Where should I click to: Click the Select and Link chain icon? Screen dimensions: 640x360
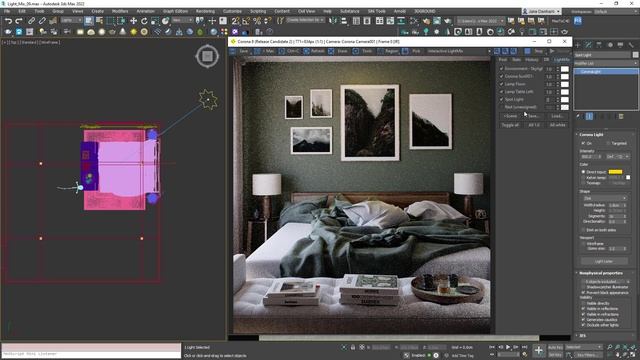coord(31,21)
